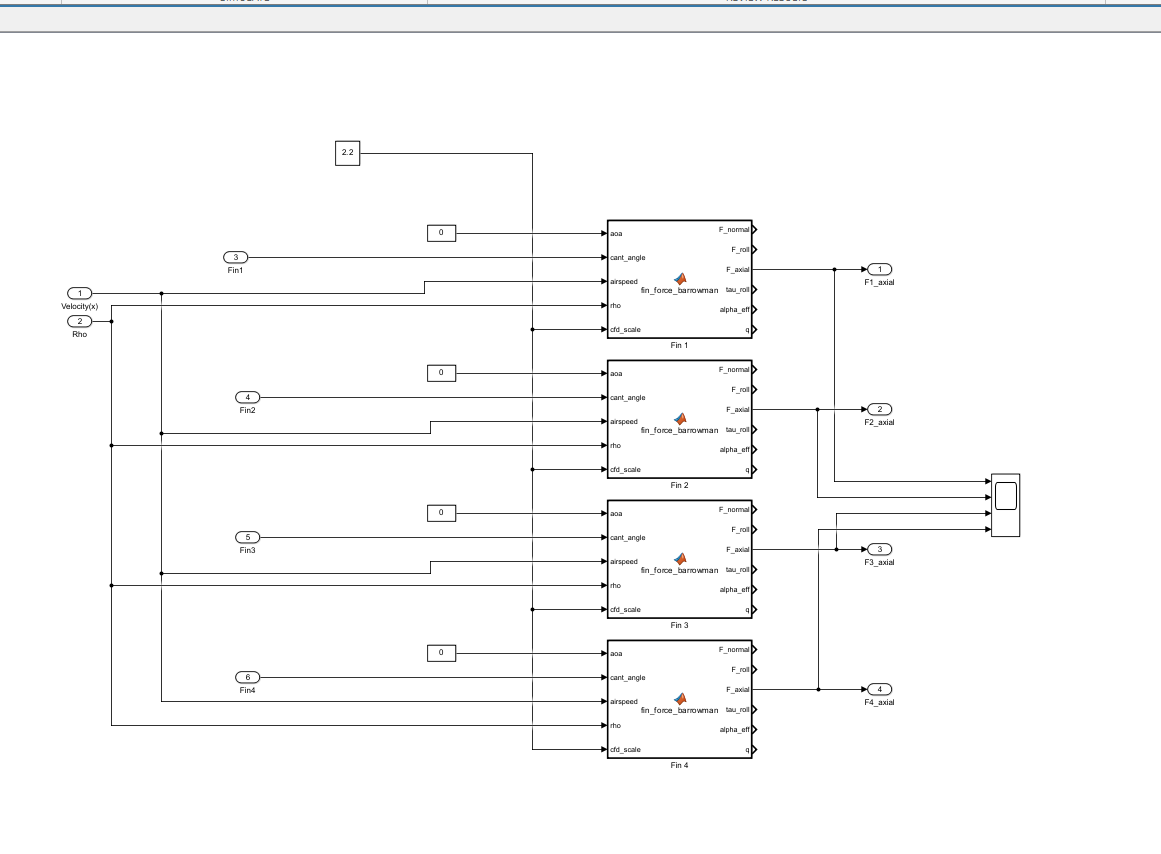Select the Rho input port

(x=80, y=321)
